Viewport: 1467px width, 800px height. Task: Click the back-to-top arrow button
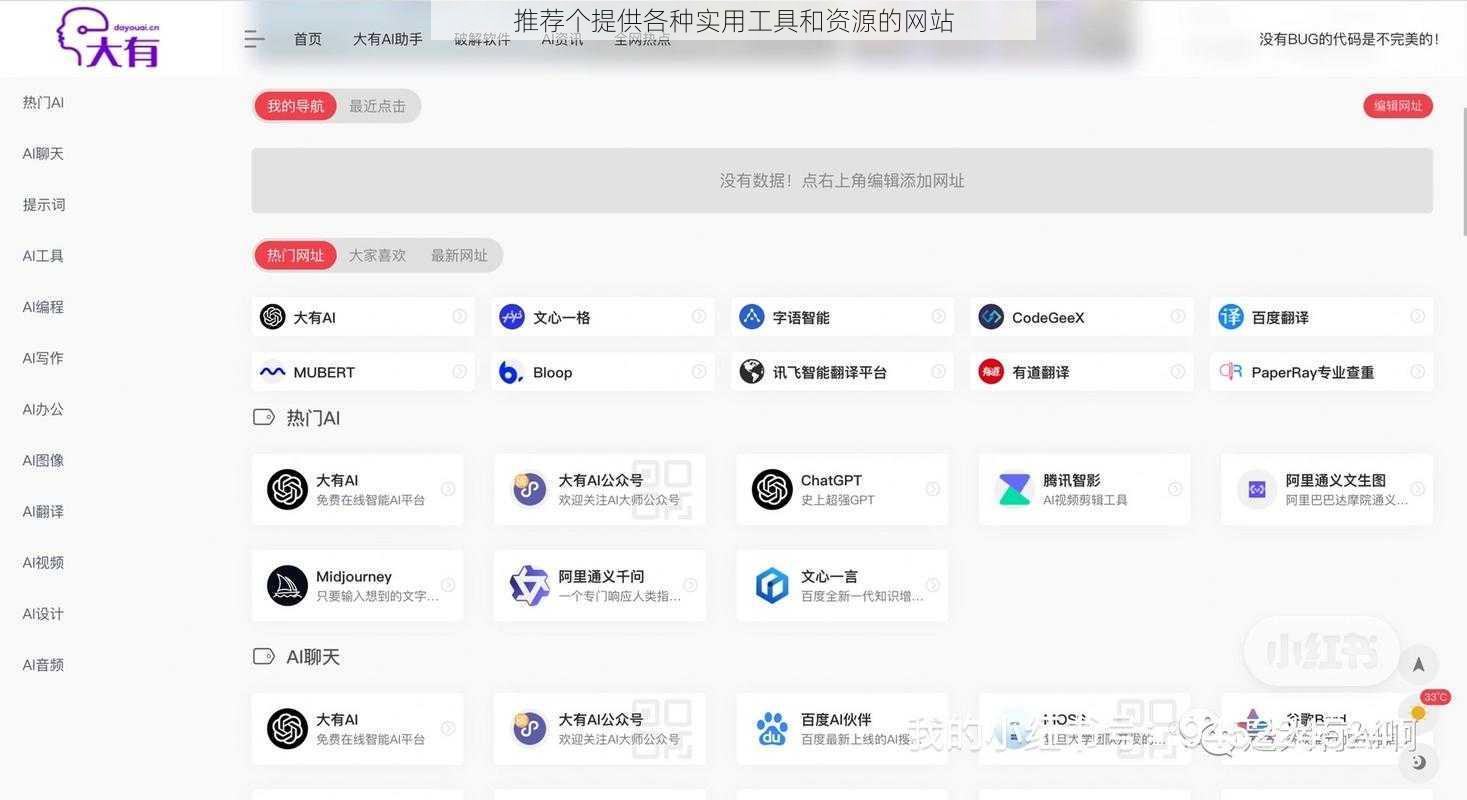click(x=1418, y=664)
